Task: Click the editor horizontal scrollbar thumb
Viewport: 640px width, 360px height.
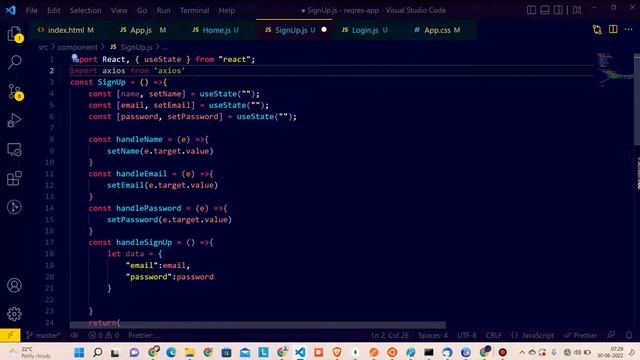Action: click(258, 325)
